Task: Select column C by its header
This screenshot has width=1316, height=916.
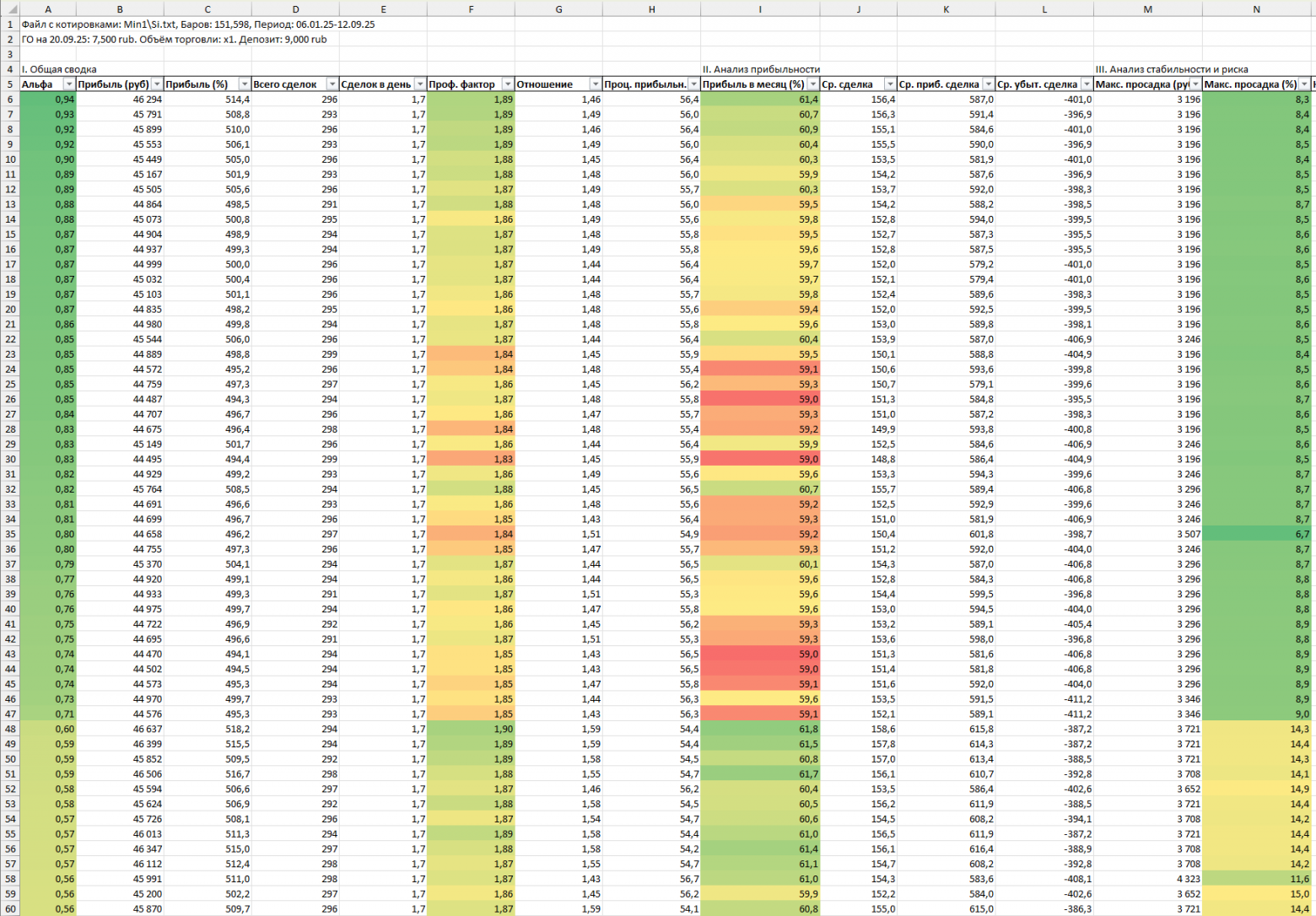Action: (208, 8)
